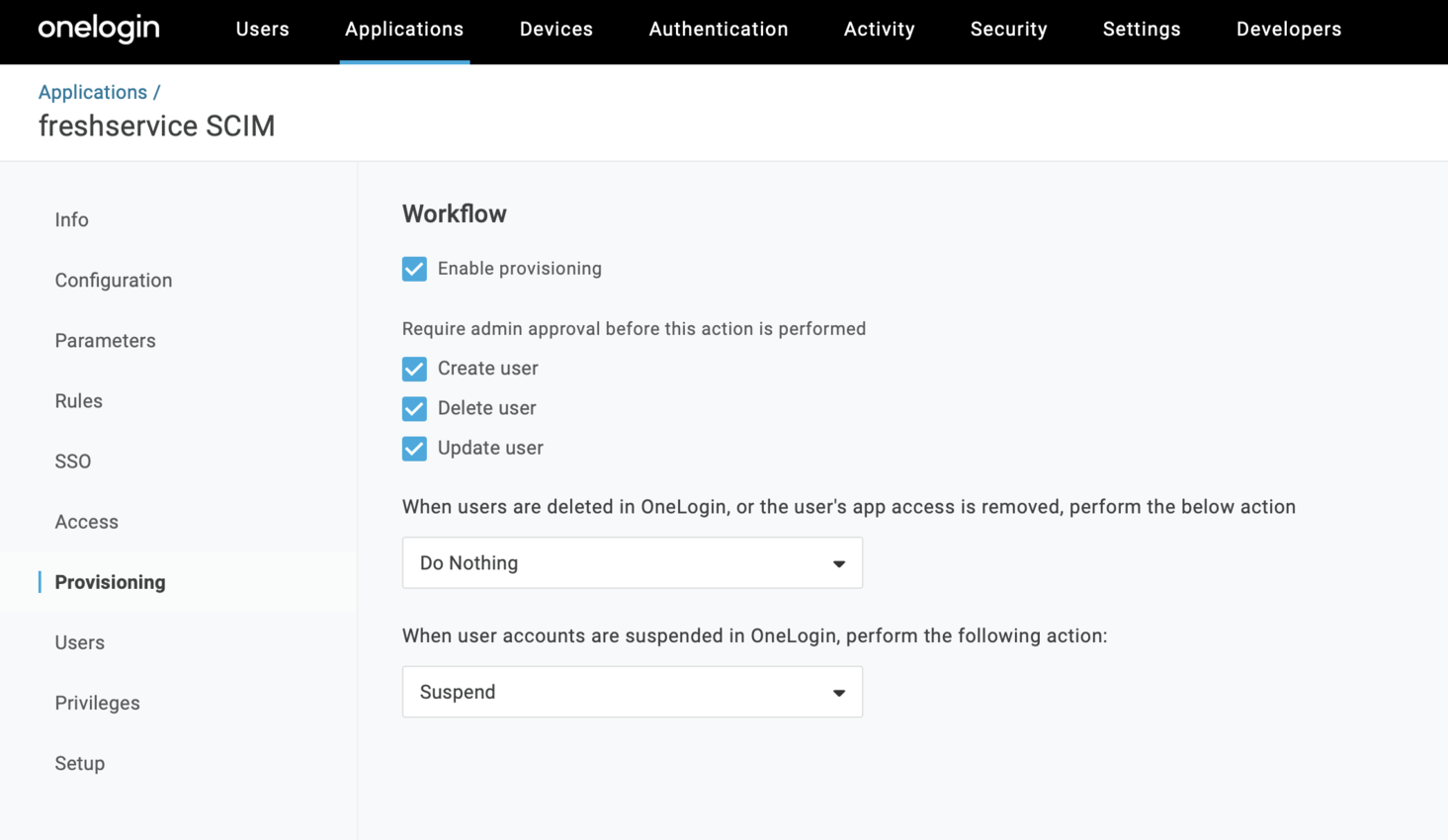Viewport: 1448px width, 840px height.
Task: Open the Do Nothing dropdown
Action: tap(632, 563)
